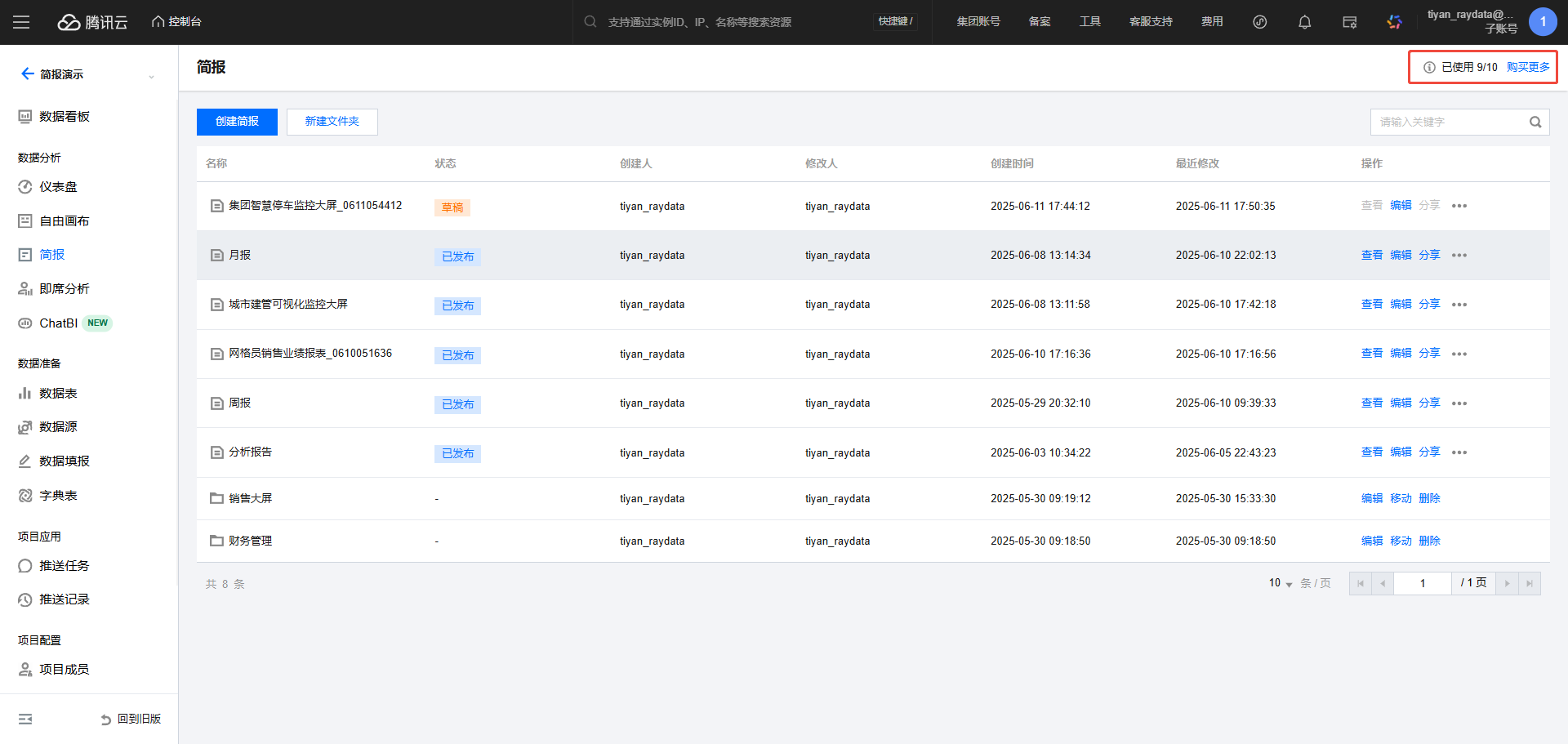The height and width of the screenshot is (744, 1568).
Task: Open the colorful AI assistant icon
Action: [1394, 22]
